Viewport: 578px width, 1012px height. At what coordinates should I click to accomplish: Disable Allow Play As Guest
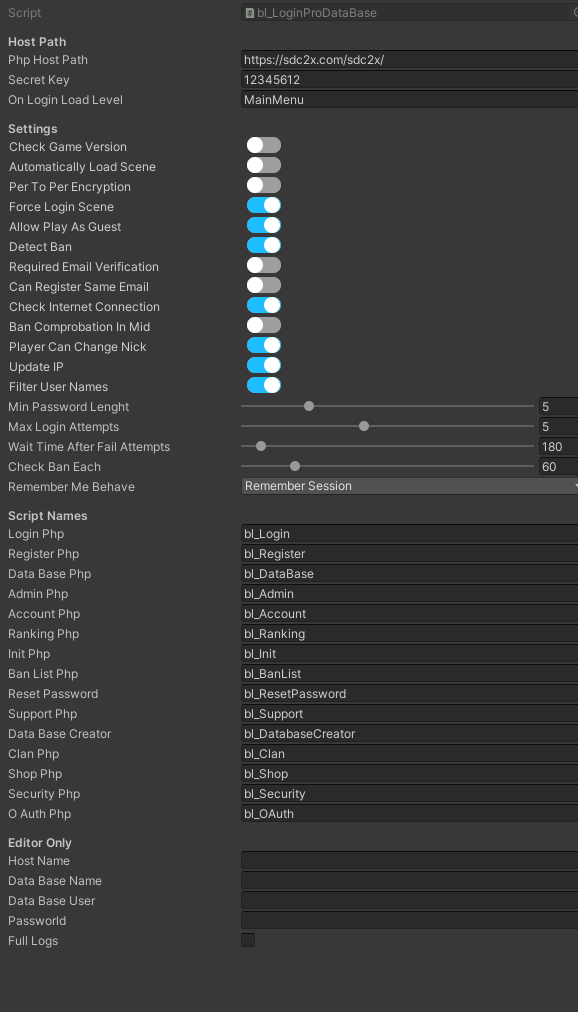click(264, 225)
